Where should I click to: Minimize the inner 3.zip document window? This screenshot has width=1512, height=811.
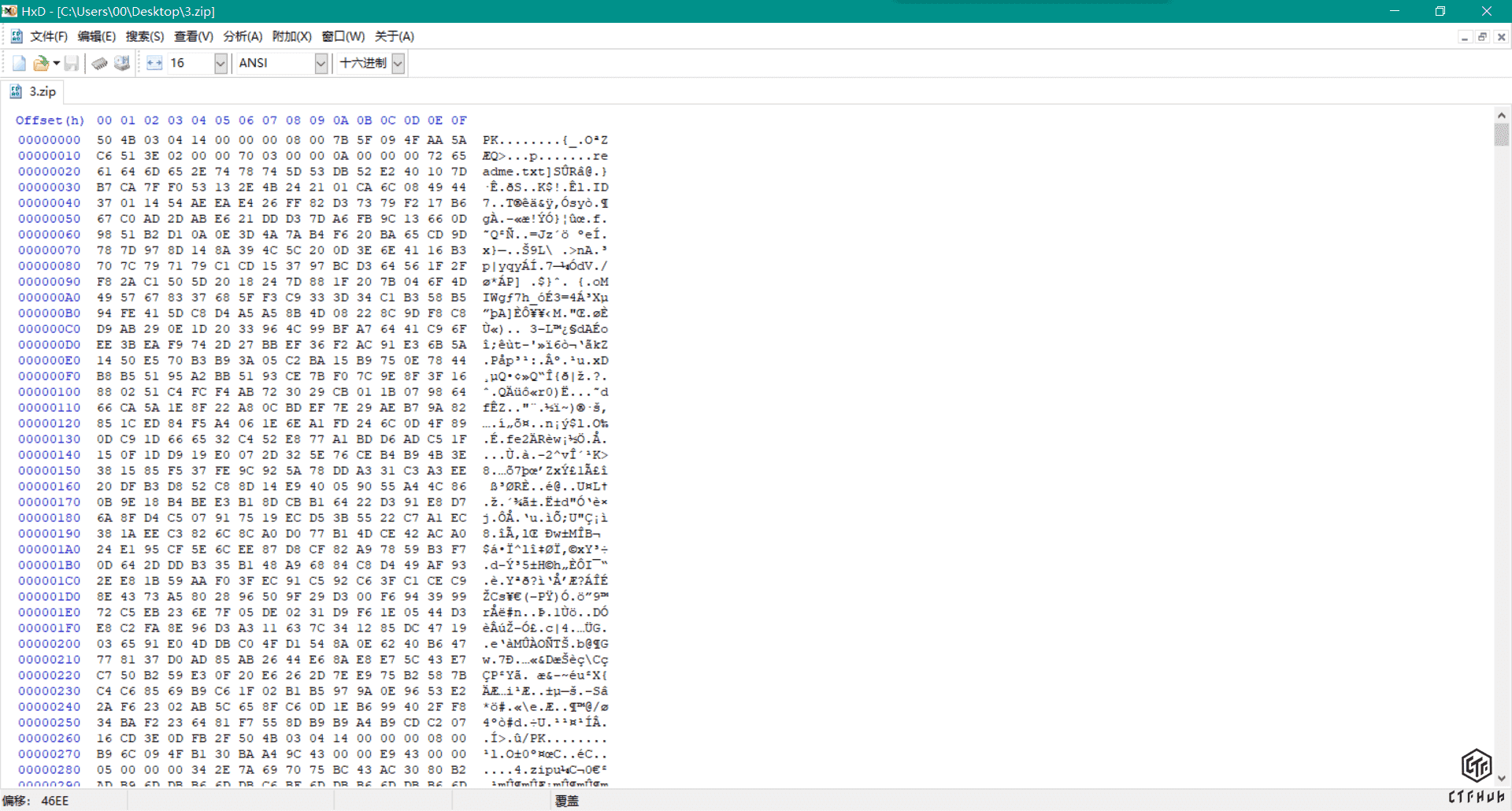pos(1464,37)
